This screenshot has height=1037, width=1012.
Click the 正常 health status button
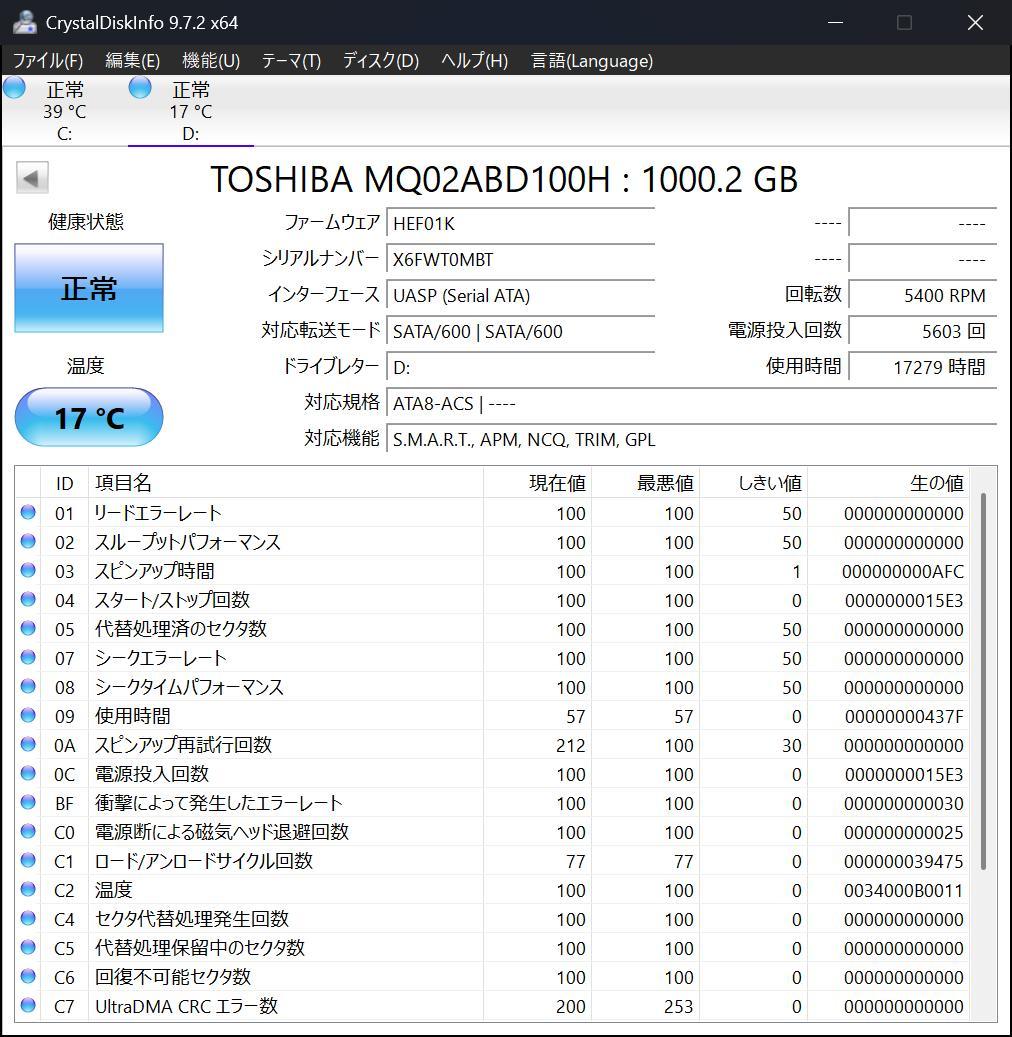pos(89,288)
